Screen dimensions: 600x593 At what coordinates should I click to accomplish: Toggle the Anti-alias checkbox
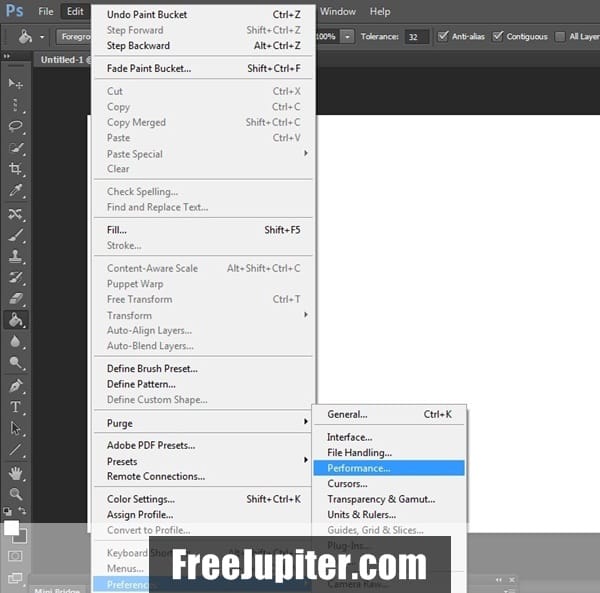(443, 36)
